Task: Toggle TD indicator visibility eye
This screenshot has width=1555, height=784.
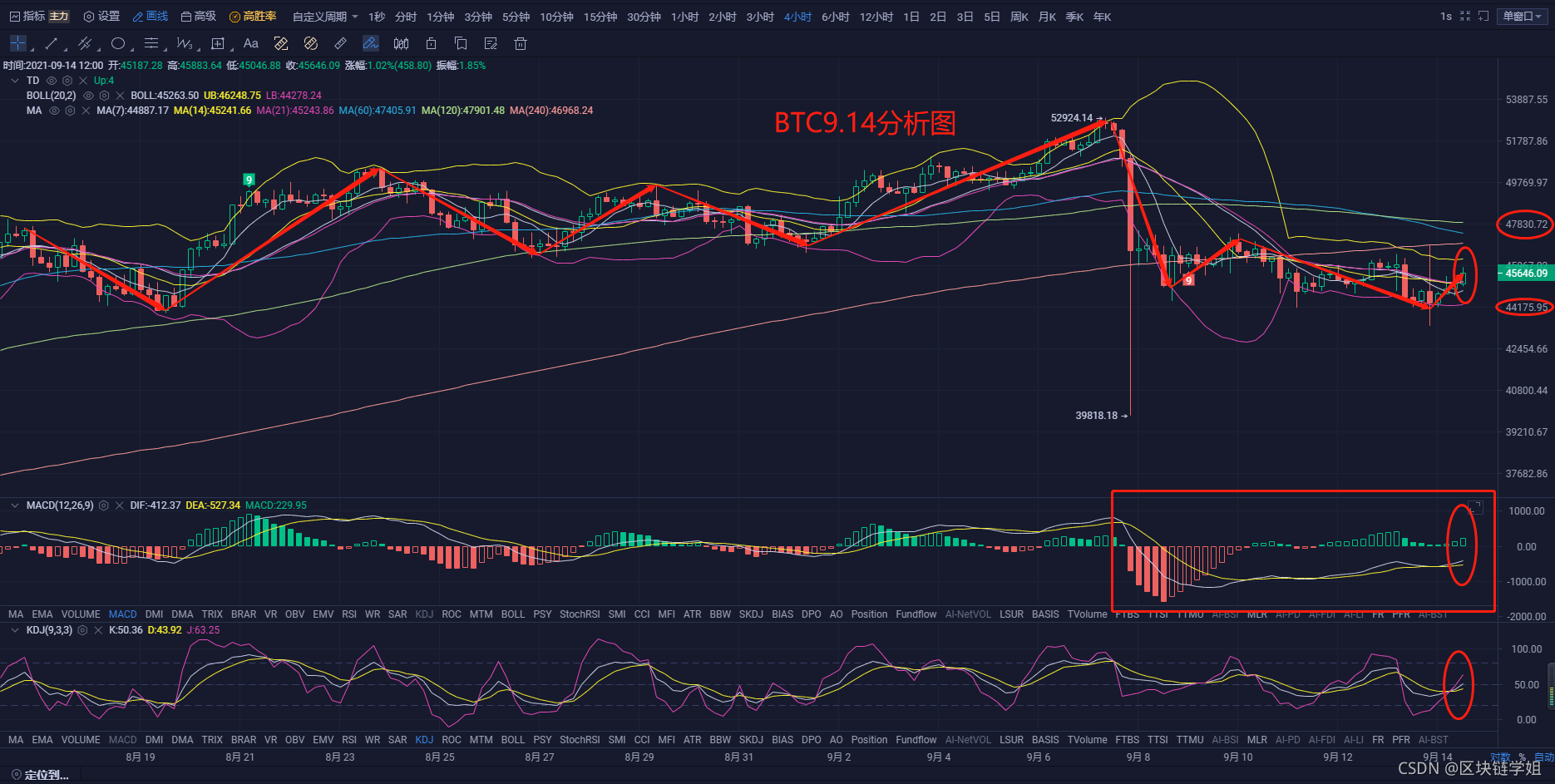Action: (52, 81)
